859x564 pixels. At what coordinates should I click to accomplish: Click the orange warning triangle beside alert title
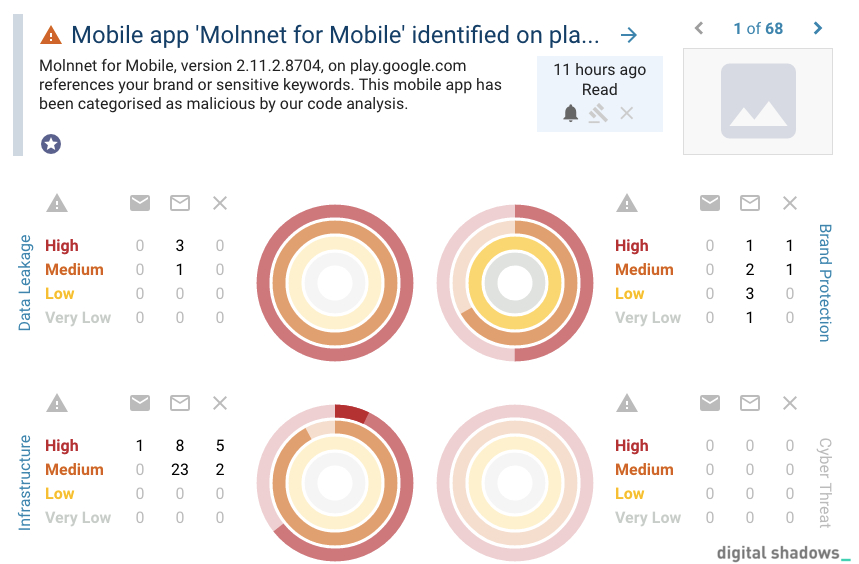click(51, 35)
